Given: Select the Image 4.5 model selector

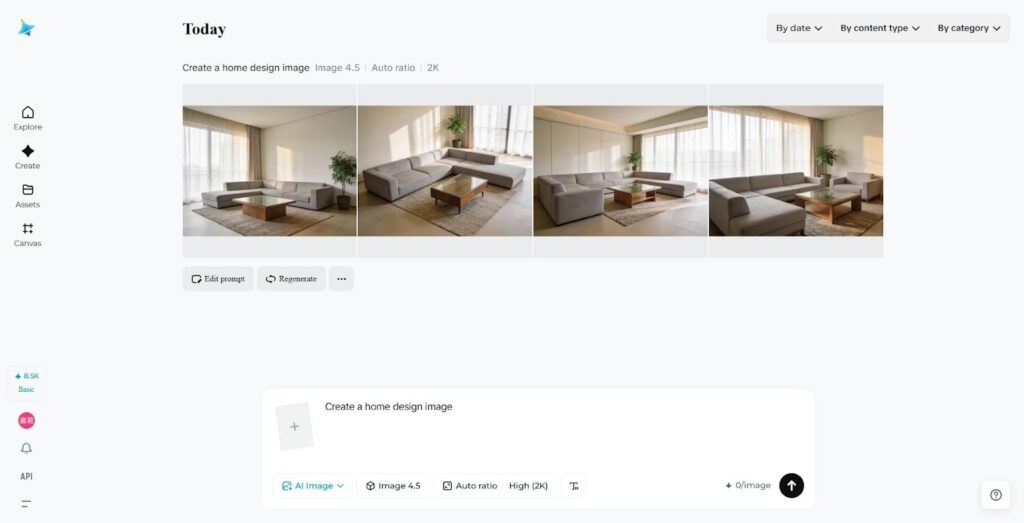Looking at the screenshot, I should pyautogui.click(x=393, y=486).
